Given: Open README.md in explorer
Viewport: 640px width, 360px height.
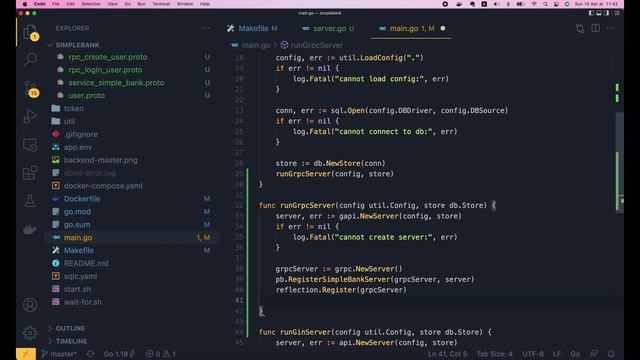Looking at the screenshot, I should (86, 263).
